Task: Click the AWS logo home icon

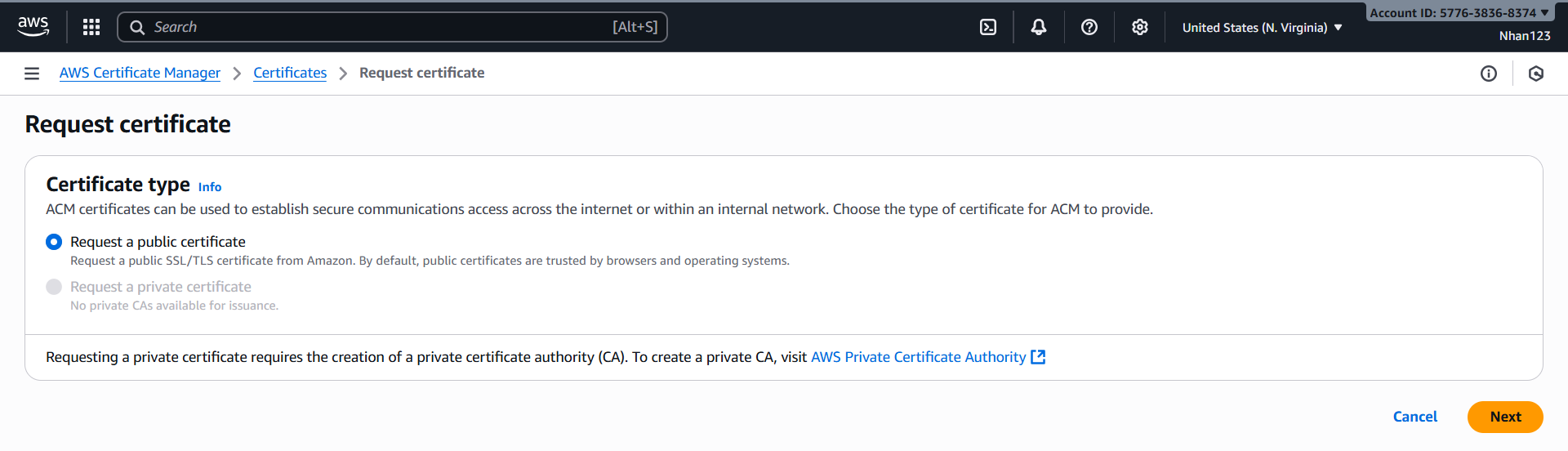Action: coord(33,27)
